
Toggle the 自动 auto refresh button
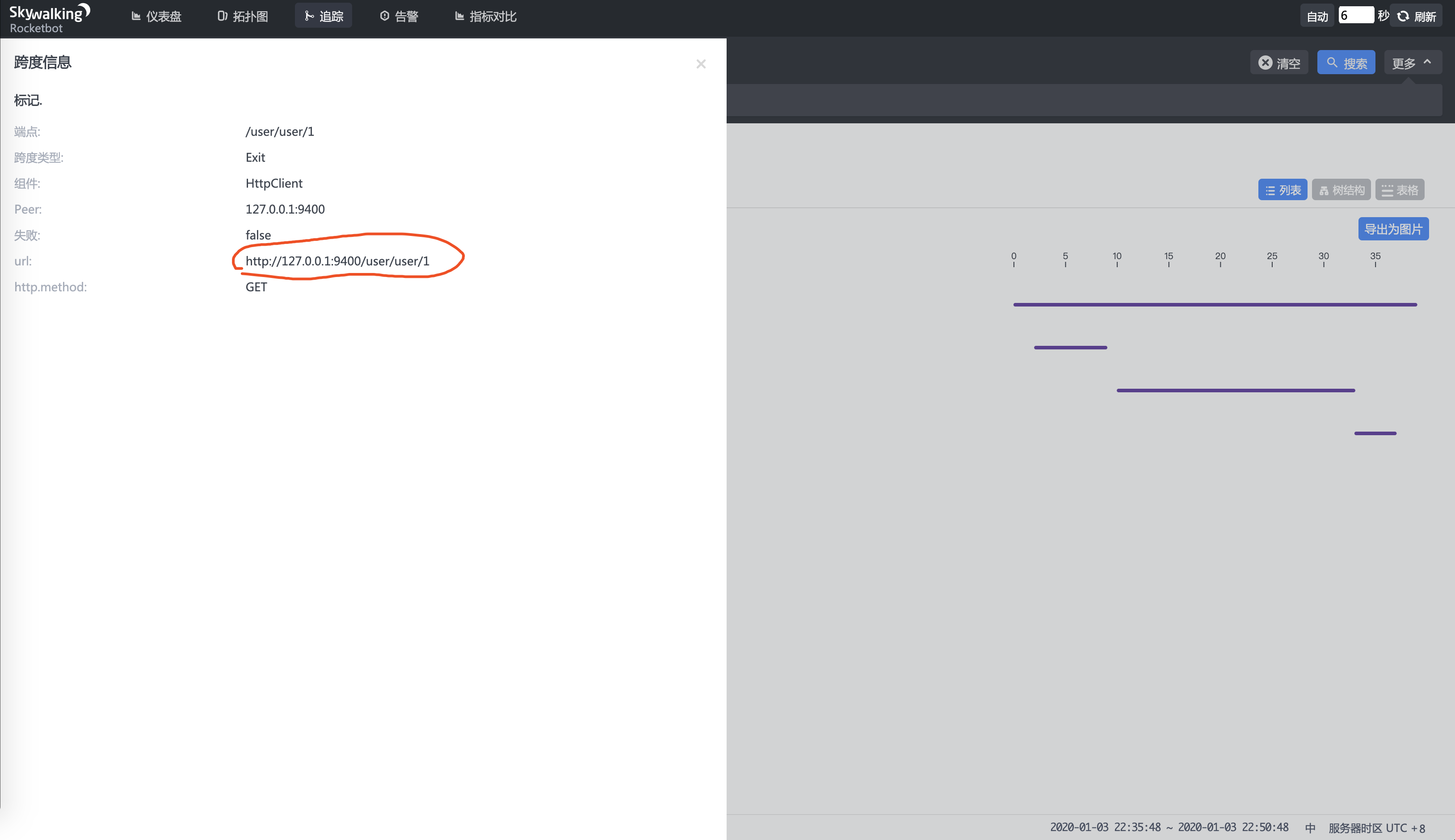pos(1316,16)
